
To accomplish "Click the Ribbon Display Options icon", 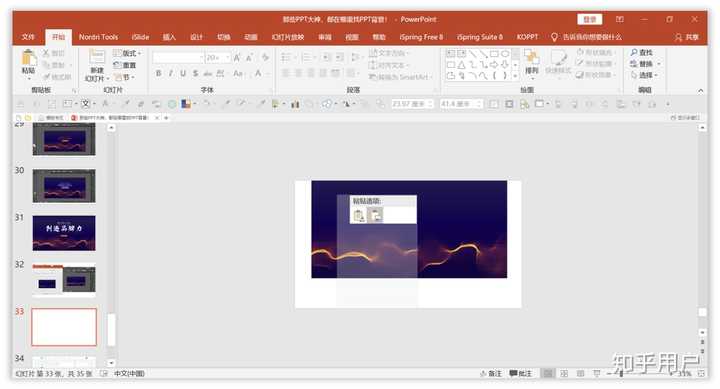I will (619, 19).
